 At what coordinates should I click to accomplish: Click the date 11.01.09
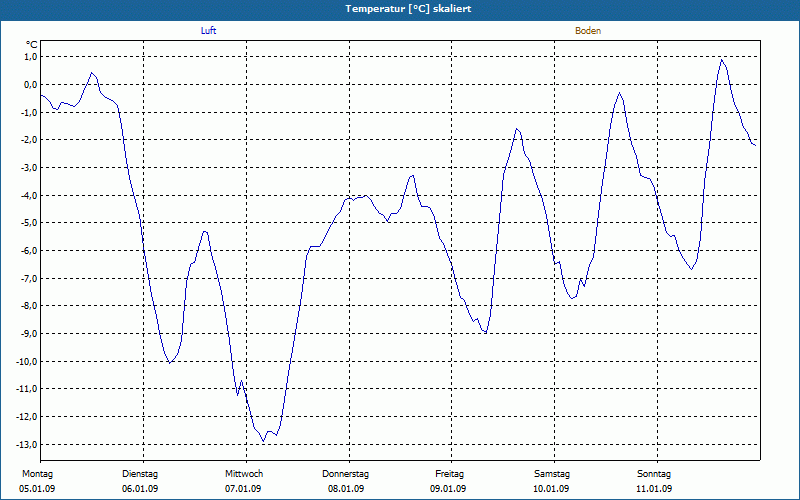(654, 489)
